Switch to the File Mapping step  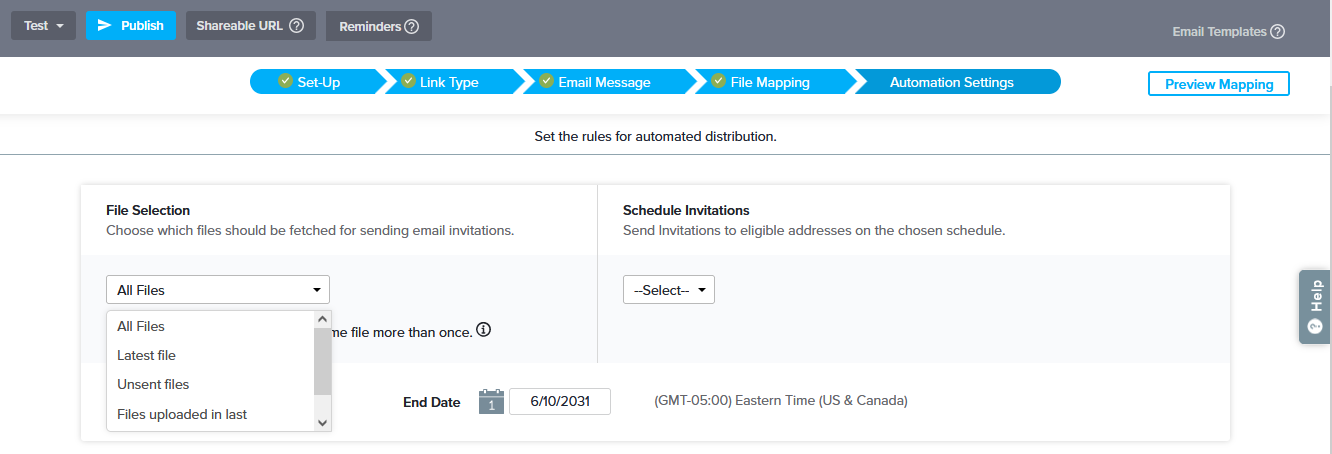click(x=769, y=82)
